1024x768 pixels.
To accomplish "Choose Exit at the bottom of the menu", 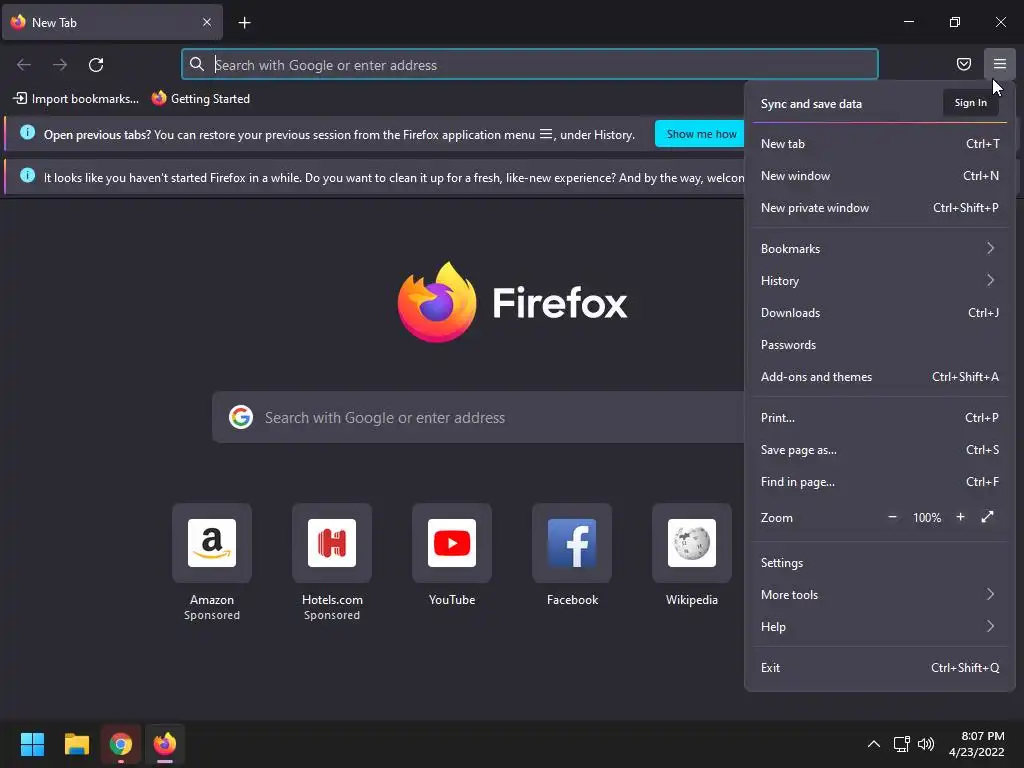I will (x=880, y=667).
